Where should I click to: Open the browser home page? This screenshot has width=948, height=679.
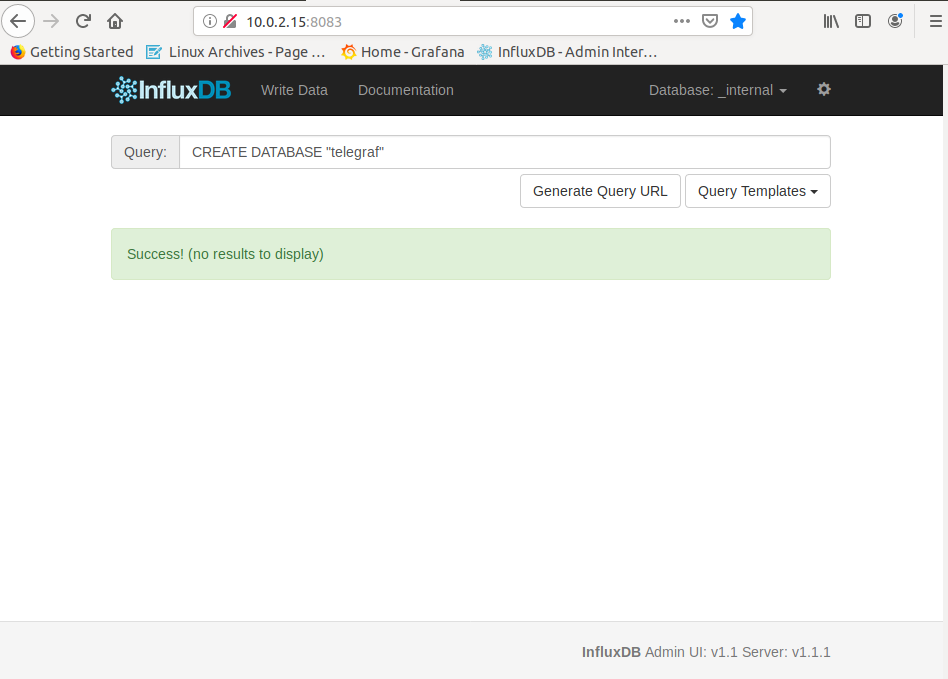[115, 21]
